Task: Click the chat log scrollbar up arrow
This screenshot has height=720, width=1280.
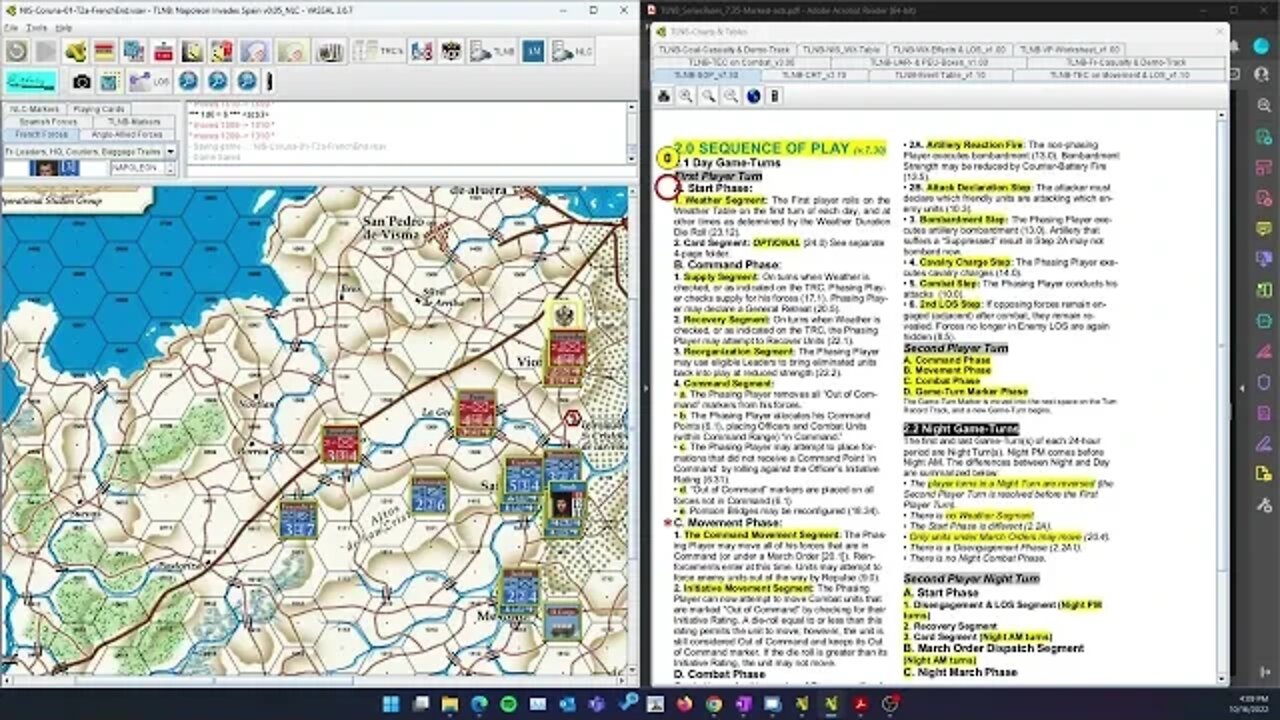Action: click(x=631, y=106)
